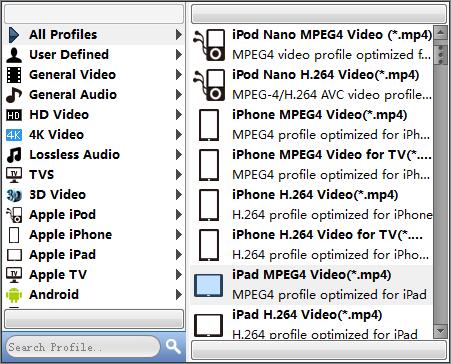Choose the 3D Video globe icon

click(14, 195)
